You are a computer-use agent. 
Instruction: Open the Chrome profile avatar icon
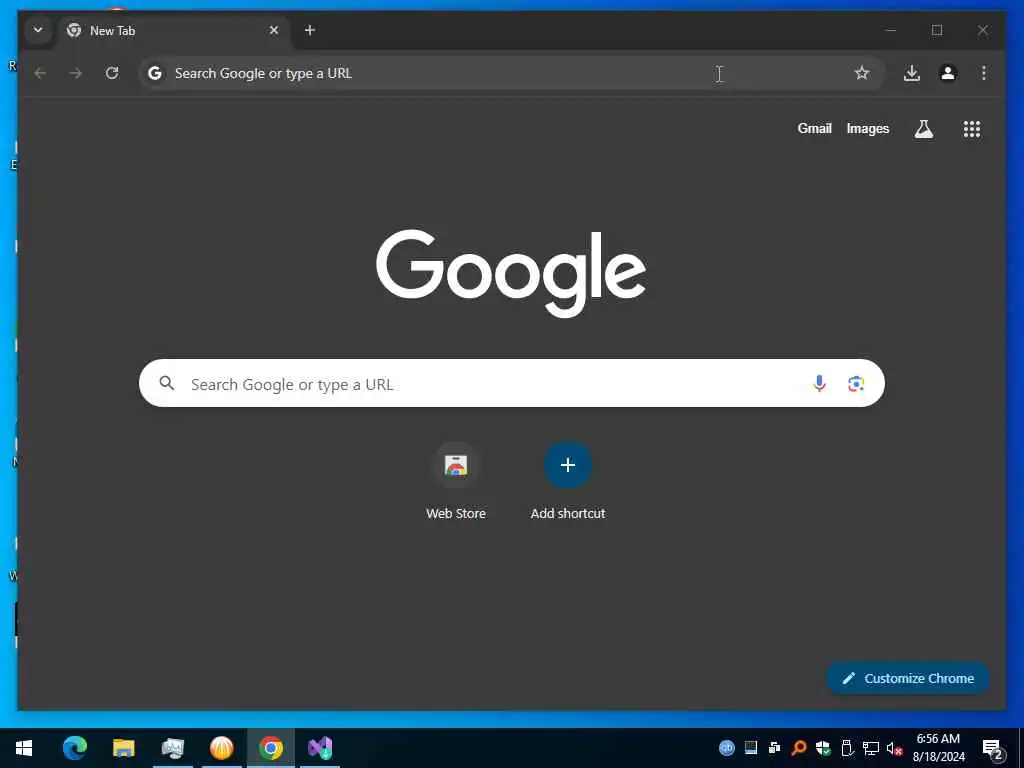948,73
